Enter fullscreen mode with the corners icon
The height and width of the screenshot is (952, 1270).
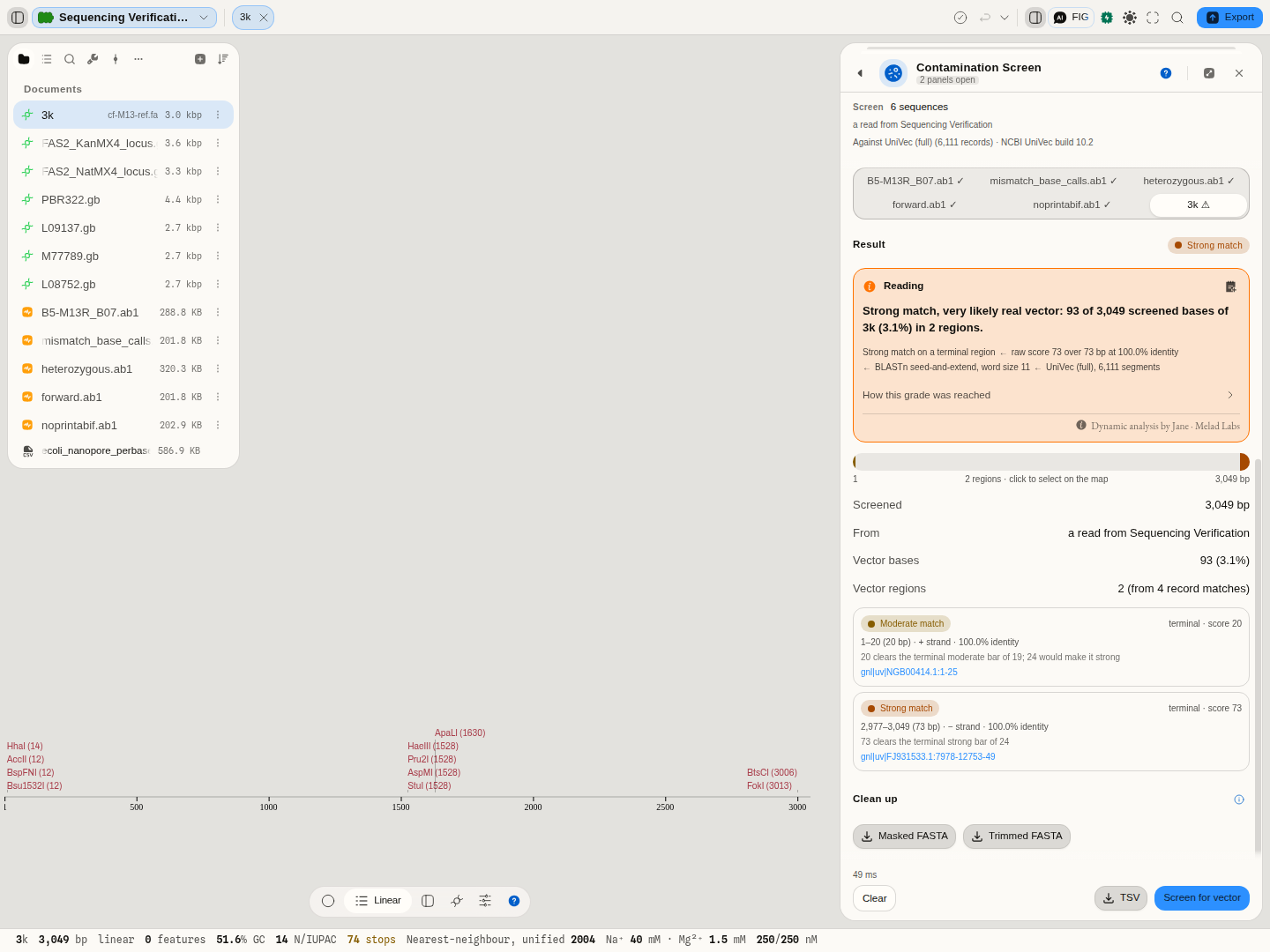(x=1153, y=18)
